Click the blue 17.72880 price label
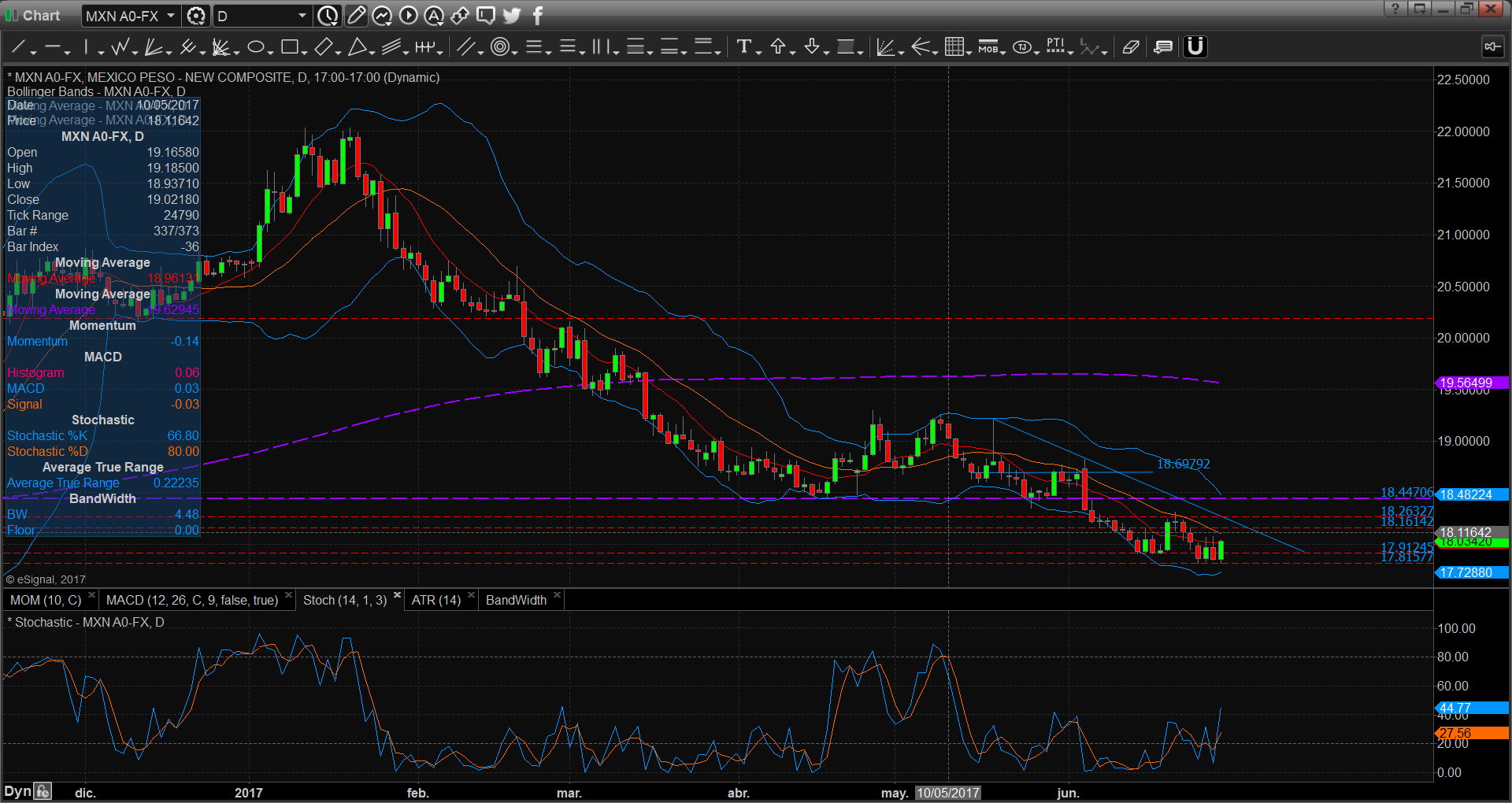Viewport: 1512px width, 803px height. [x=1472, y=572]
